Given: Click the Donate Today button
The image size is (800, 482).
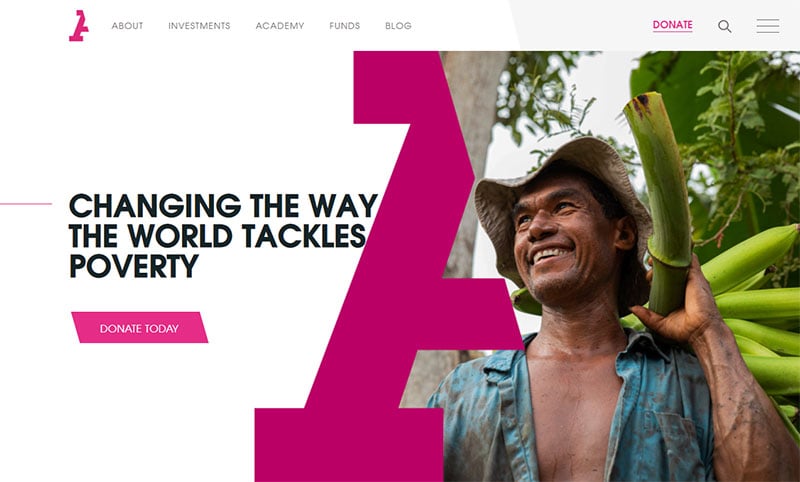Looking at the screenshot, I should click(x=140, y=327).
